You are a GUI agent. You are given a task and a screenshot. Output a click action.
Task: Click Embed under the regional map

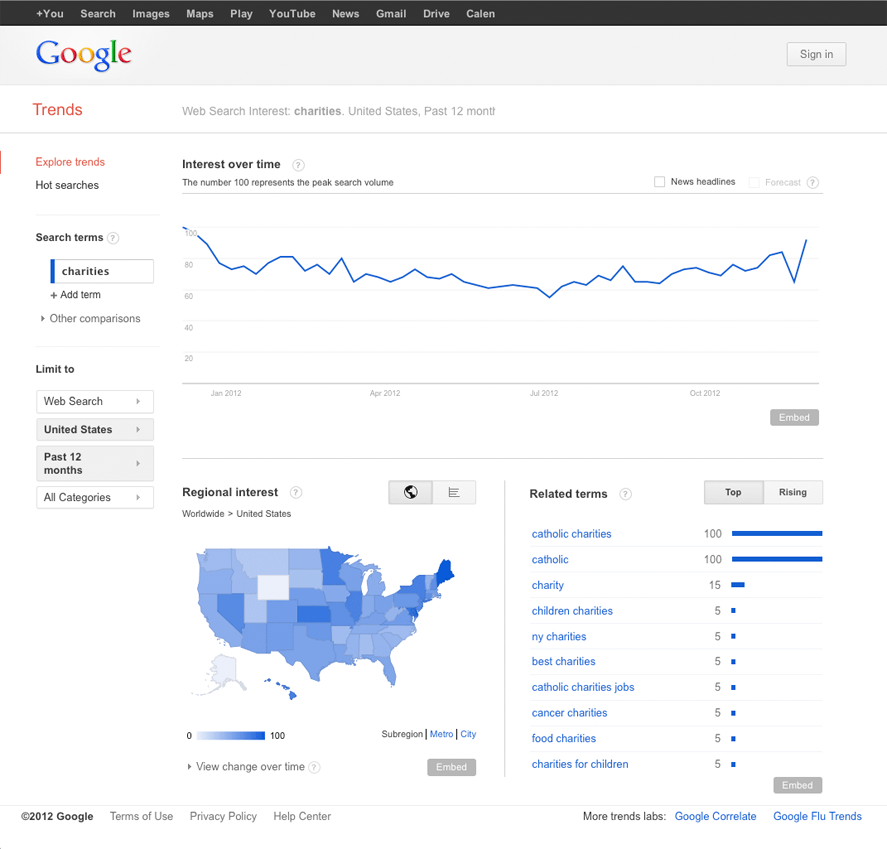pos(451,767)
